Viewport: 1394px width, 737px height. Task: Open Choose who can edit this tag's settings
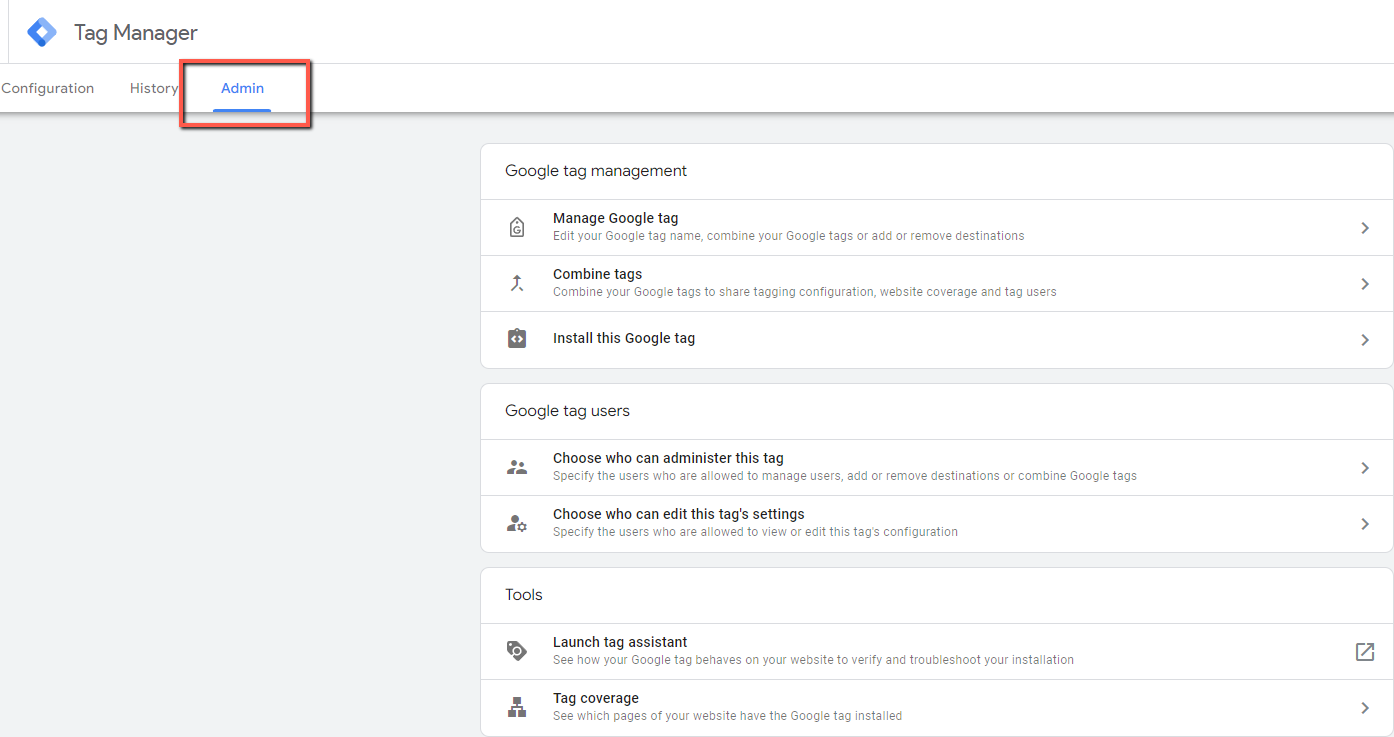pos(937,523)
